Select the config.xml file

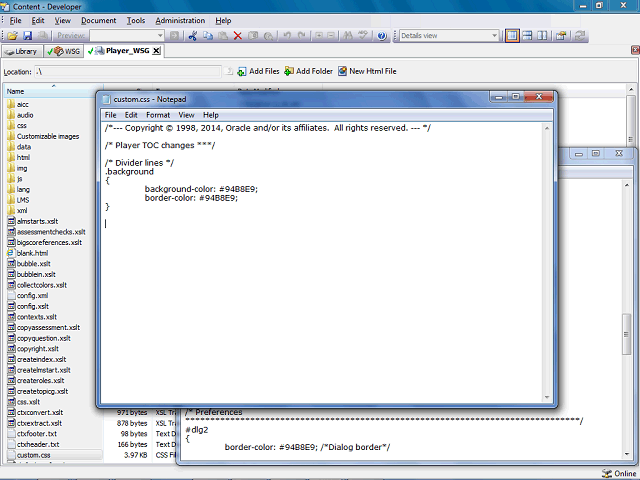32,296
